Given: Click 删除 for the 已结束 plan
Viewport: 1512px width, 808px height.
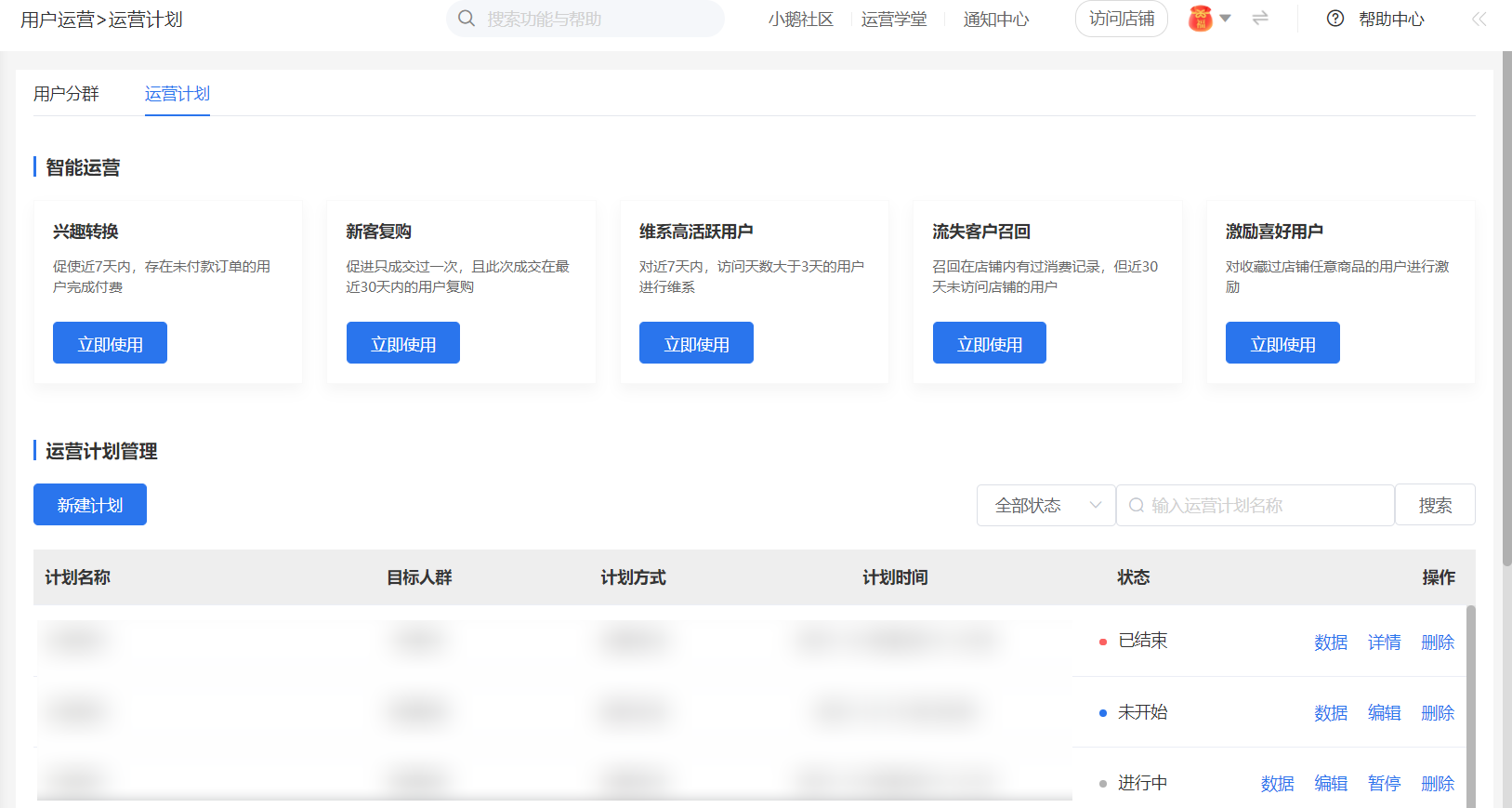Looking at the screenshot, I should pos(1438,642).
